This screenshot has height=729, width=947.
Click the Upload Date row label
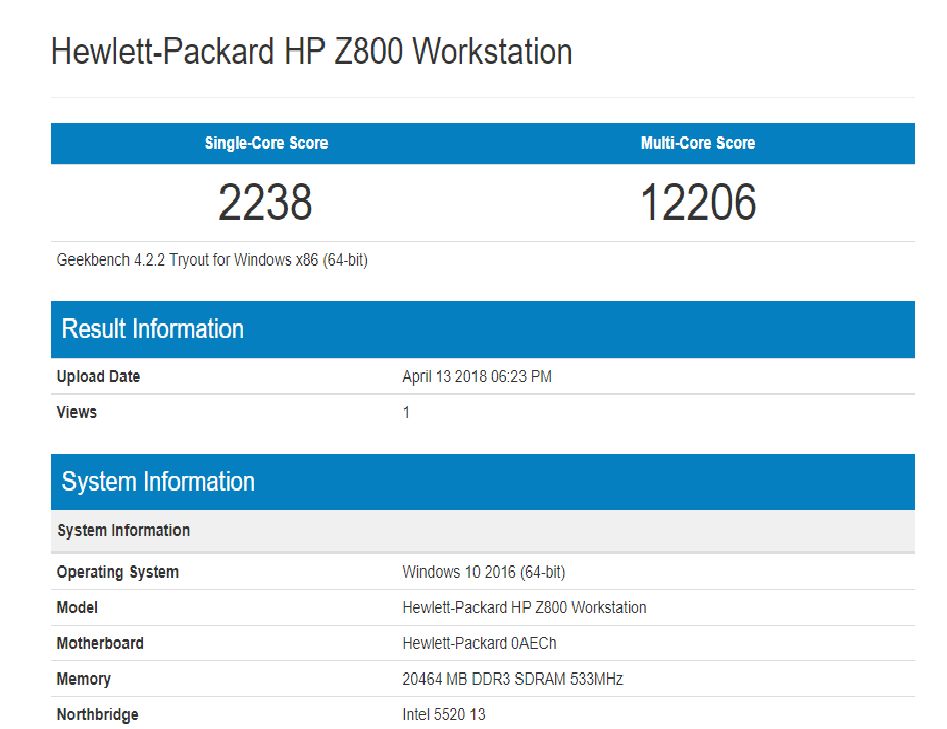[x=98, y=377]
